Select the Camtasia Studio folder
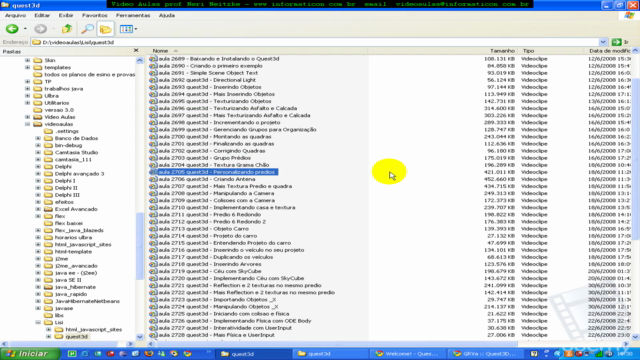 pyautogui.click(x=76, y=152)
